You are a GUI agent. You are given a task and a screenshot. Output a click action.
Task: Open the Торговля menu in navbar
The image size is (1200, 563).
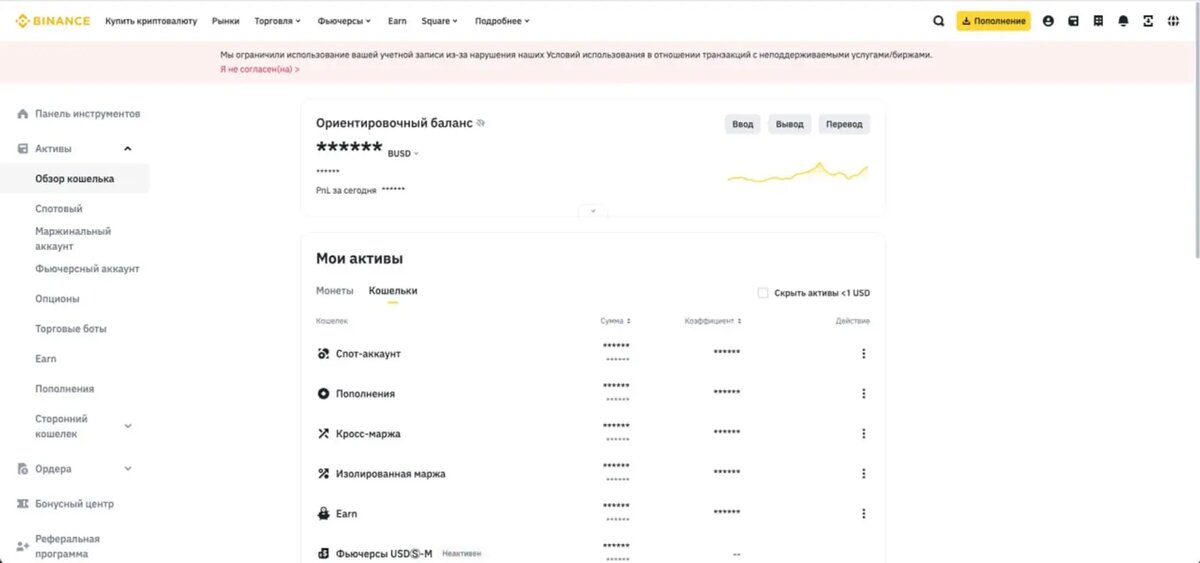[277, 21]
